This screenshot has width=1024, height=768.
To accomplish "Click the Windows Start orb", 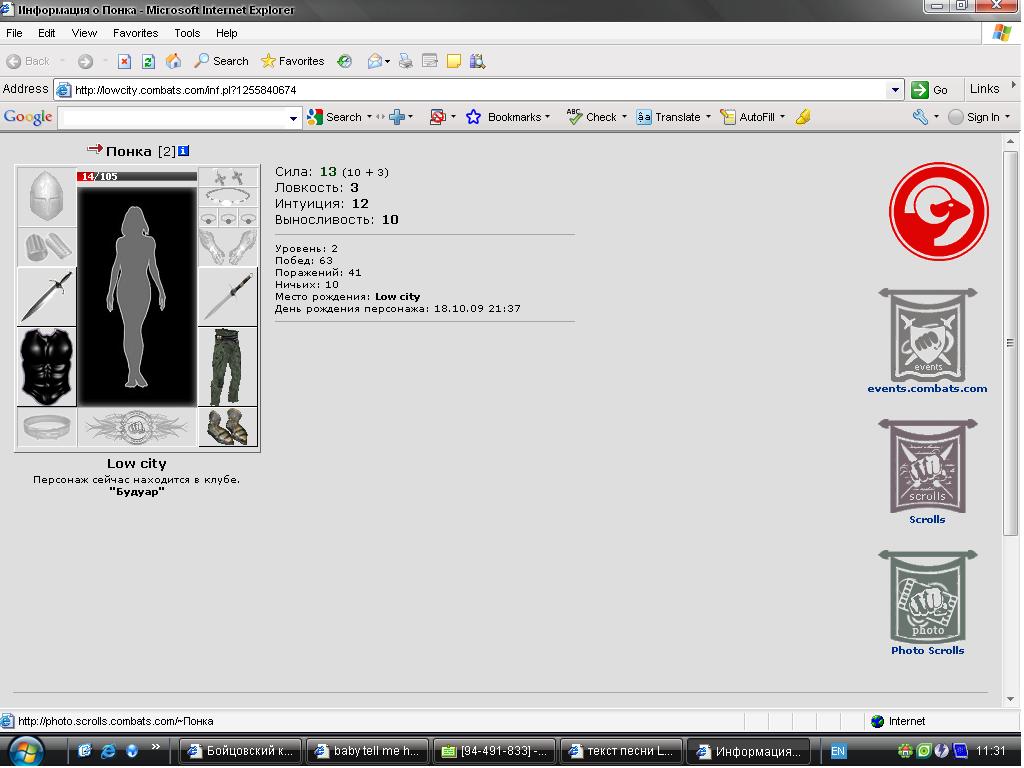I will pos(25,751).
